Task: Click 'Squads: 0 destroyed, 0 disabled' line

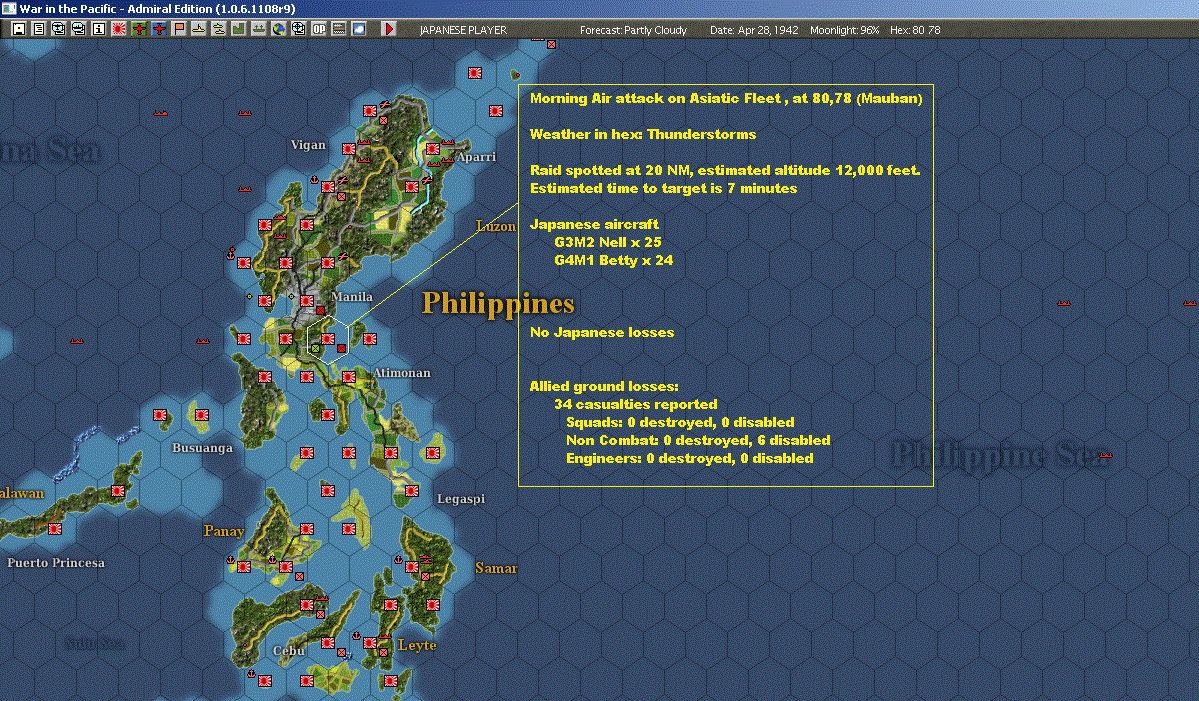Action: (680, 423)
